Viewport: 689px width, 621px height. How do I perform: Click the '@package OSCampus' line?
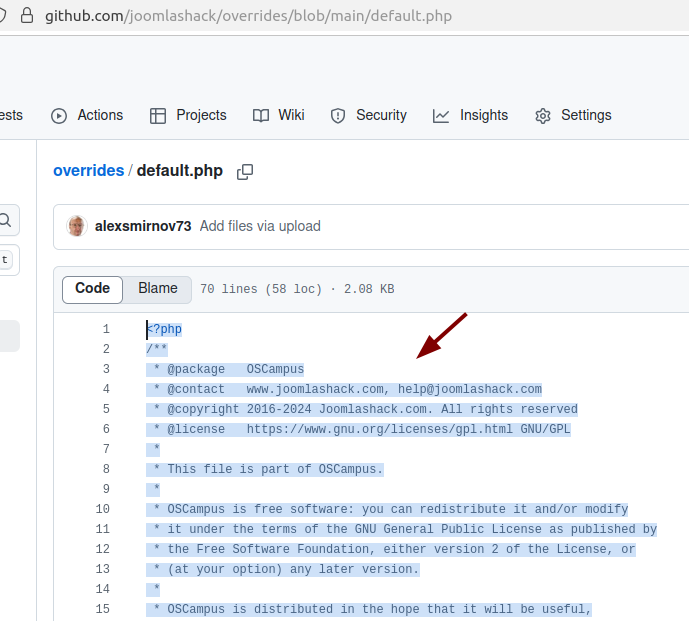click(225, 369)
